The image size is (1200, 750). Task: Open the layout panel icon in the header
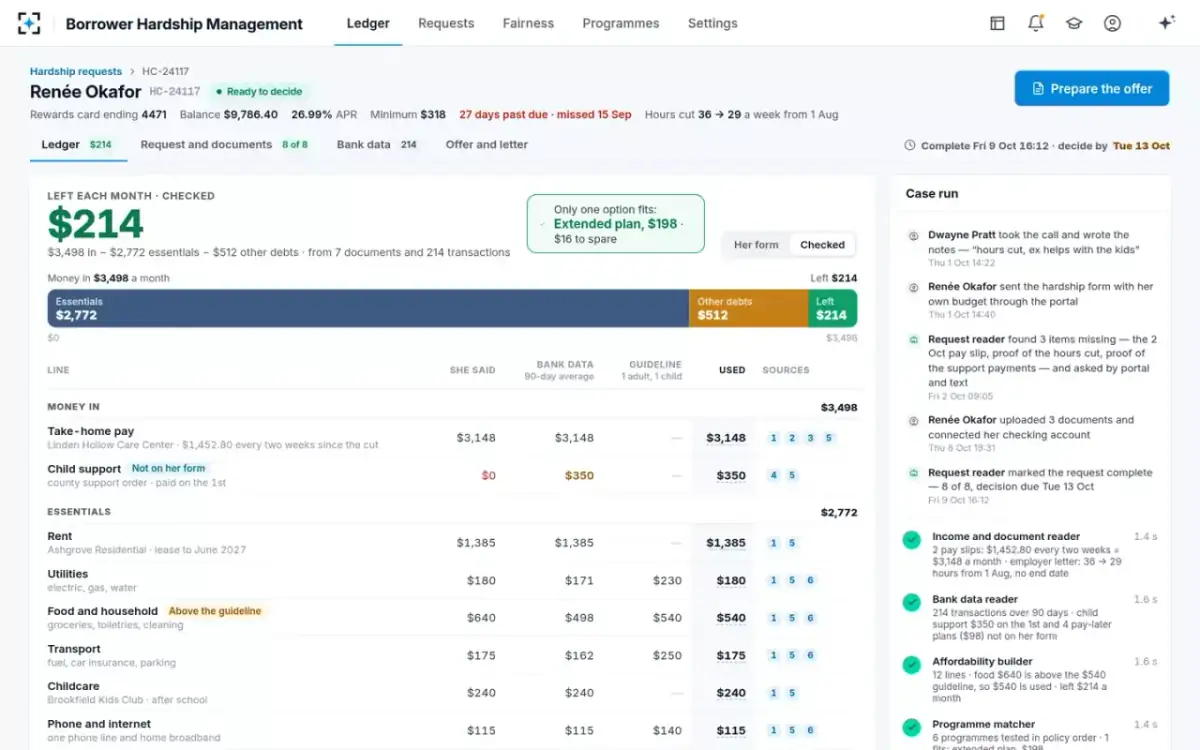[997, 23]
